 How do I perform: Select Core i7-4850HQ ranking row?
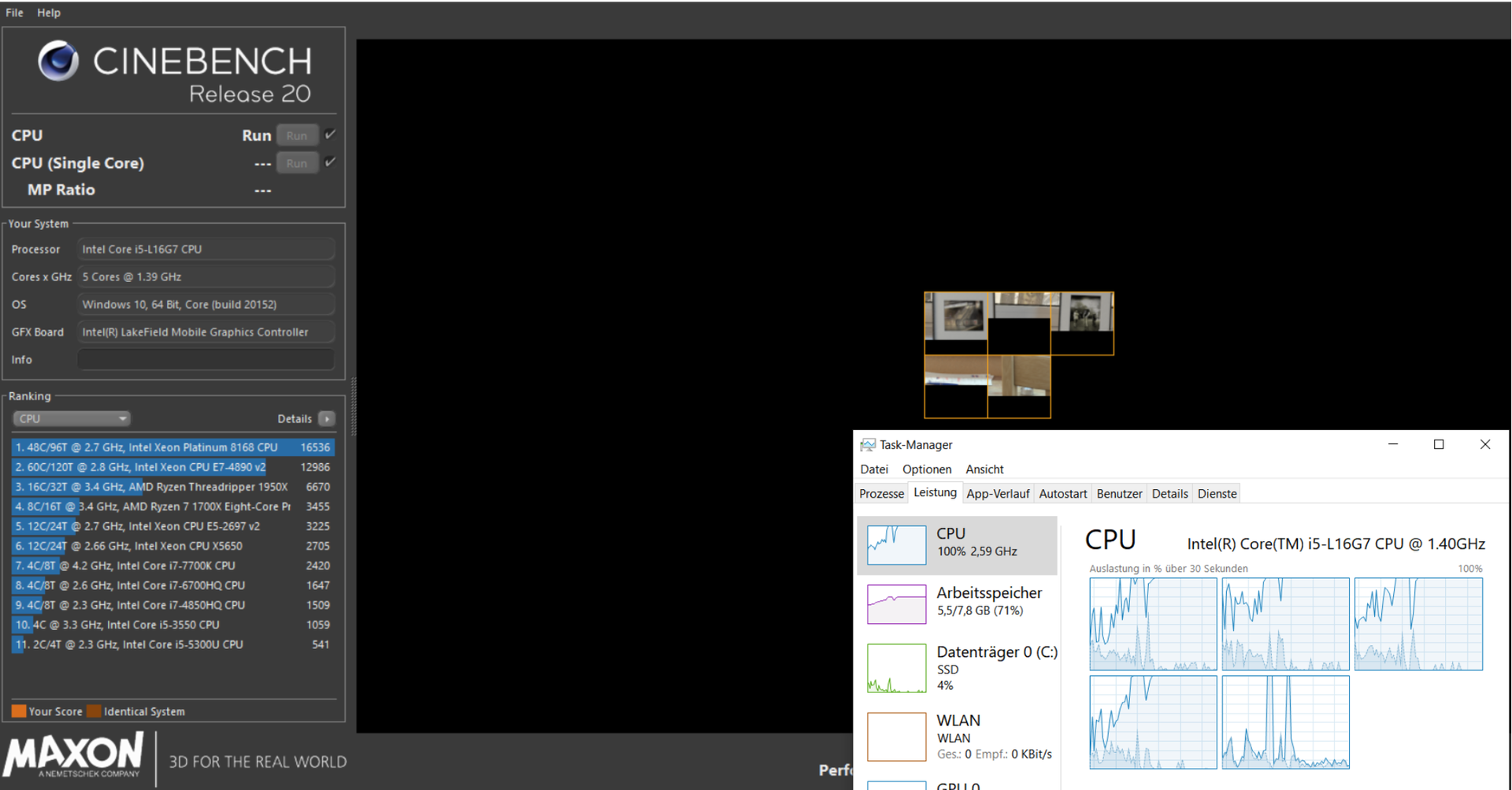(x=173, y=605)
